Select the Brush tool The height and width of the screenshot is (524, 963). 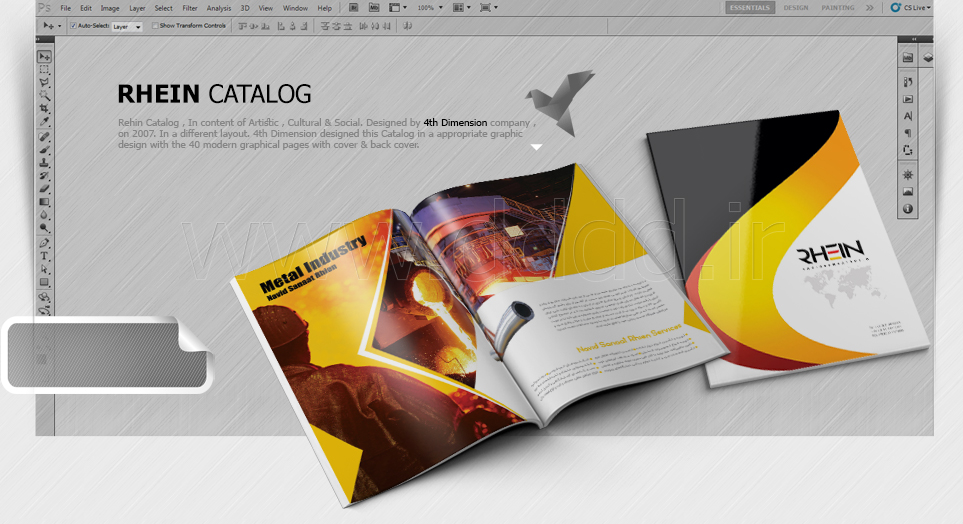[x=44, y=149]
